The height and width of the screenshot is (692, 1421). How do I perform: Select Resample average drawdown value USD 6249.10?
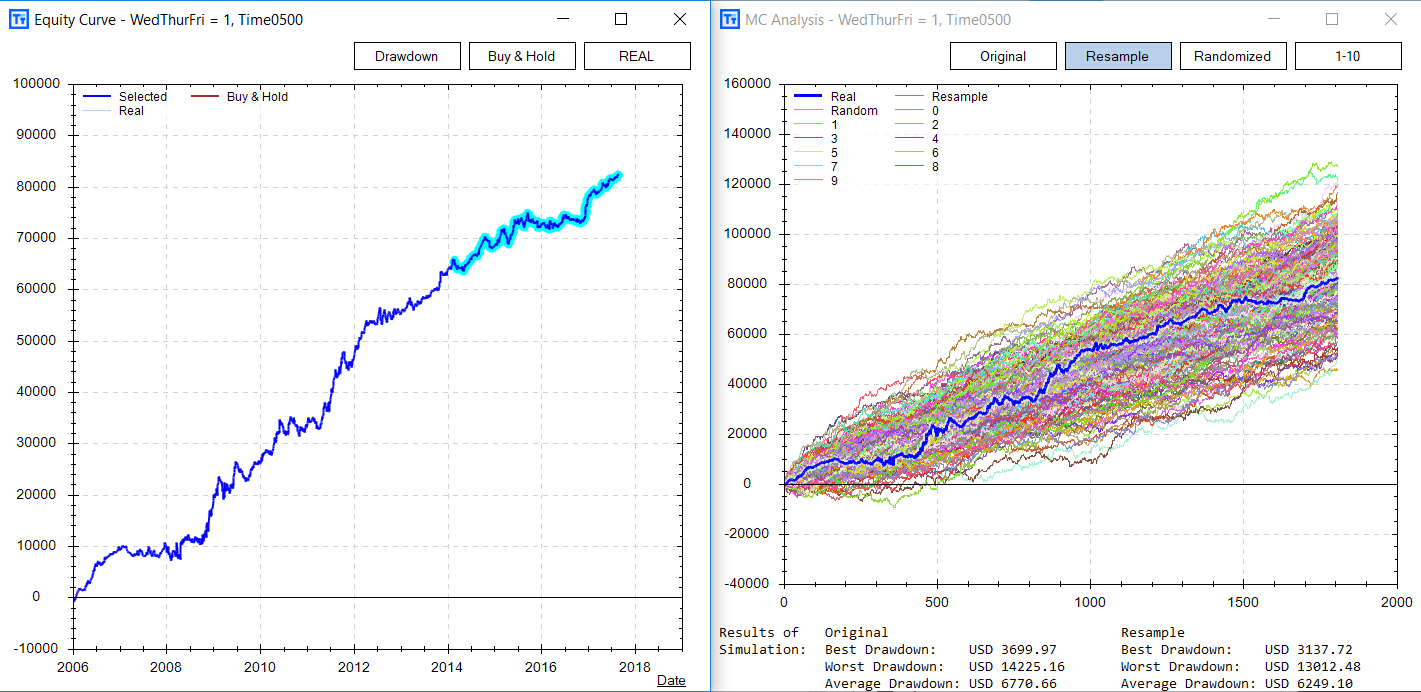point(1309,684)
